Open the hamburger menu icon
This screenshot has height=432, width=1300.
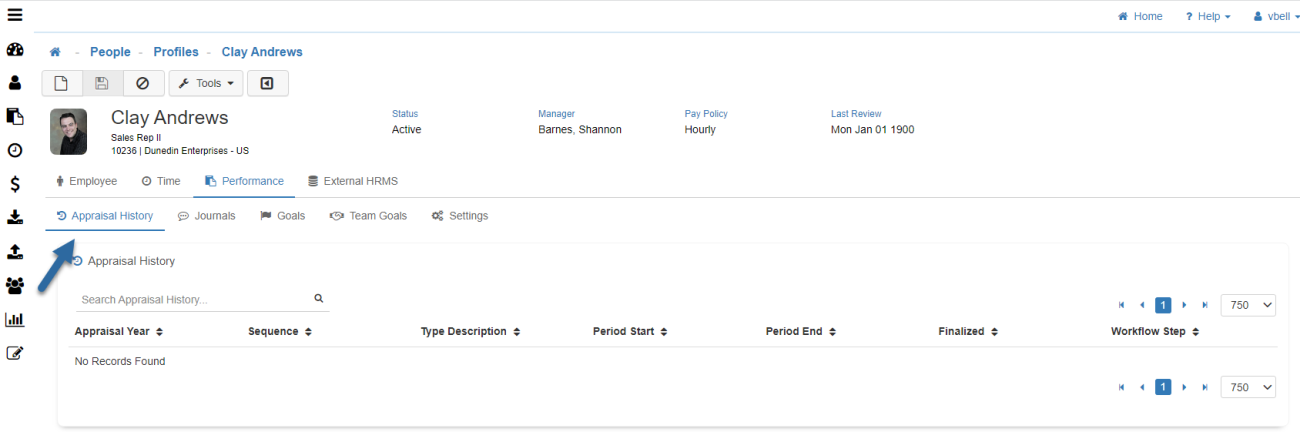(15, 15)
